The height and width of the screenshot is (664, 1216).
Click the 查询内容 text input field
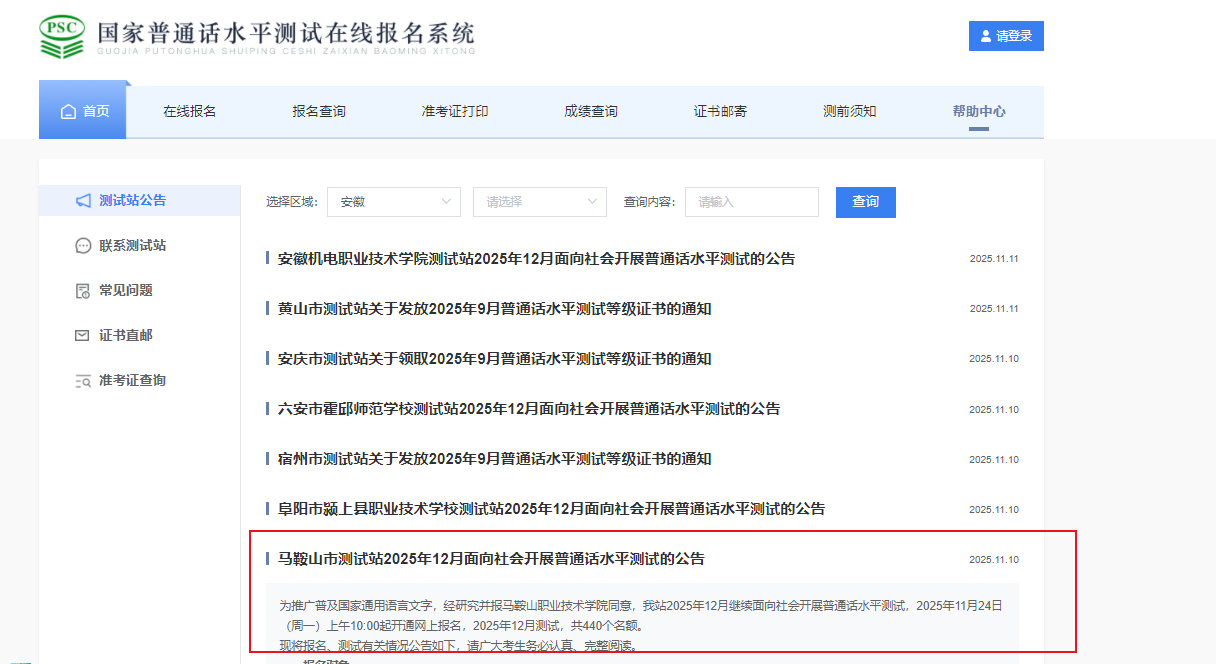tap(751, 202)
